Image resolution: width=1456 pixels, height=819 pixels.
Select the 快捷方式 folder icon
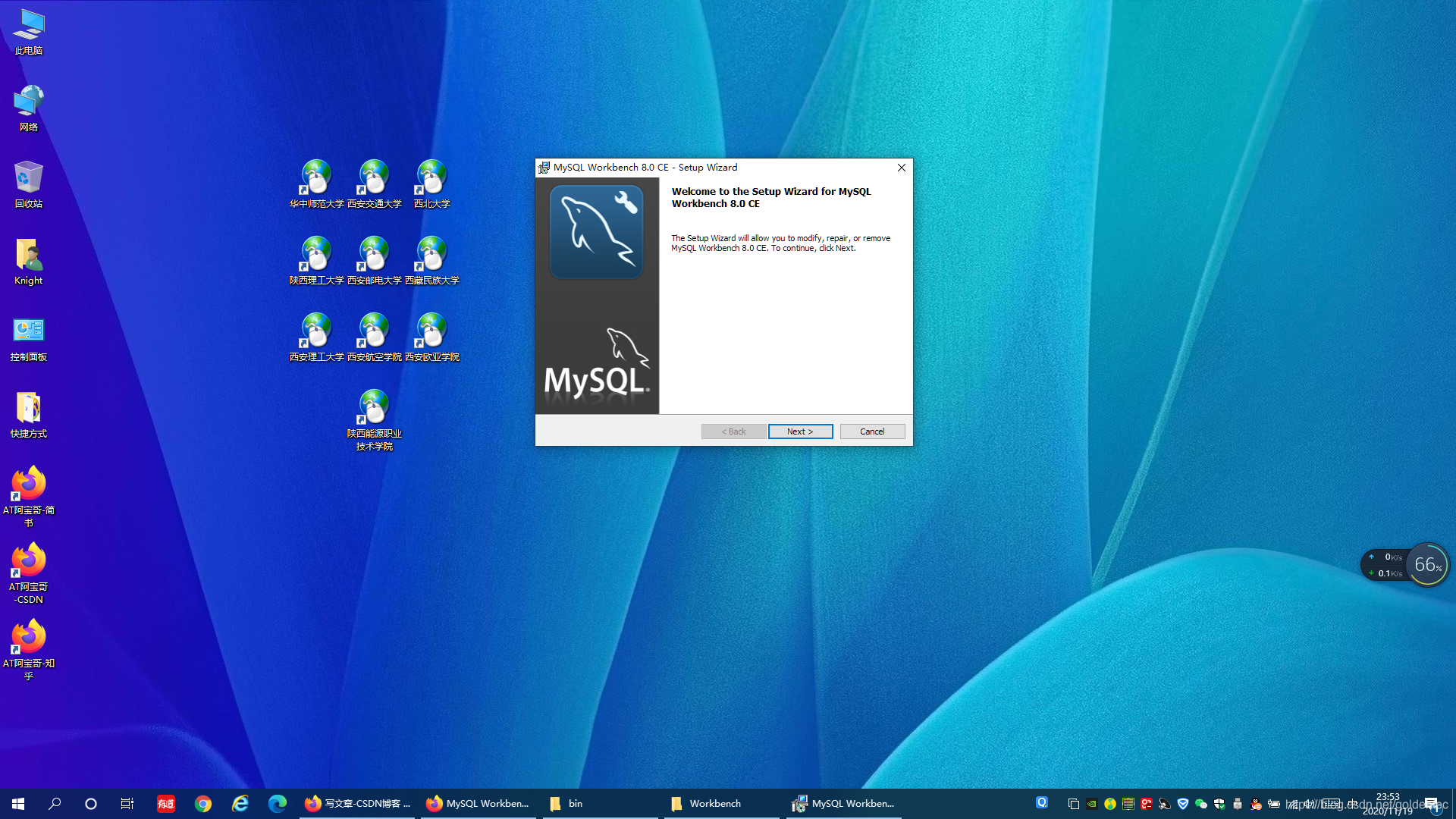[29, 415]
